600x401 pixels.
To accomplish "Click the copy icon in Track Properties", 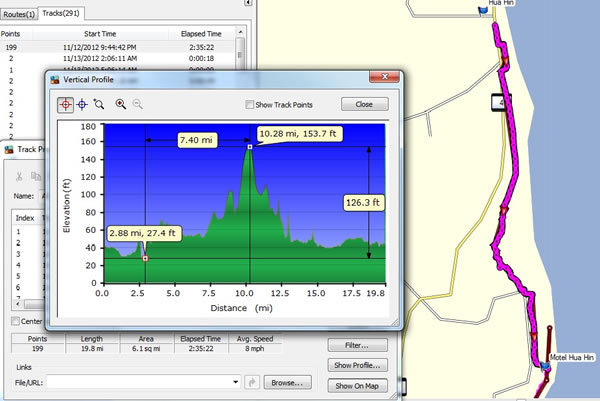I will 36,176.
